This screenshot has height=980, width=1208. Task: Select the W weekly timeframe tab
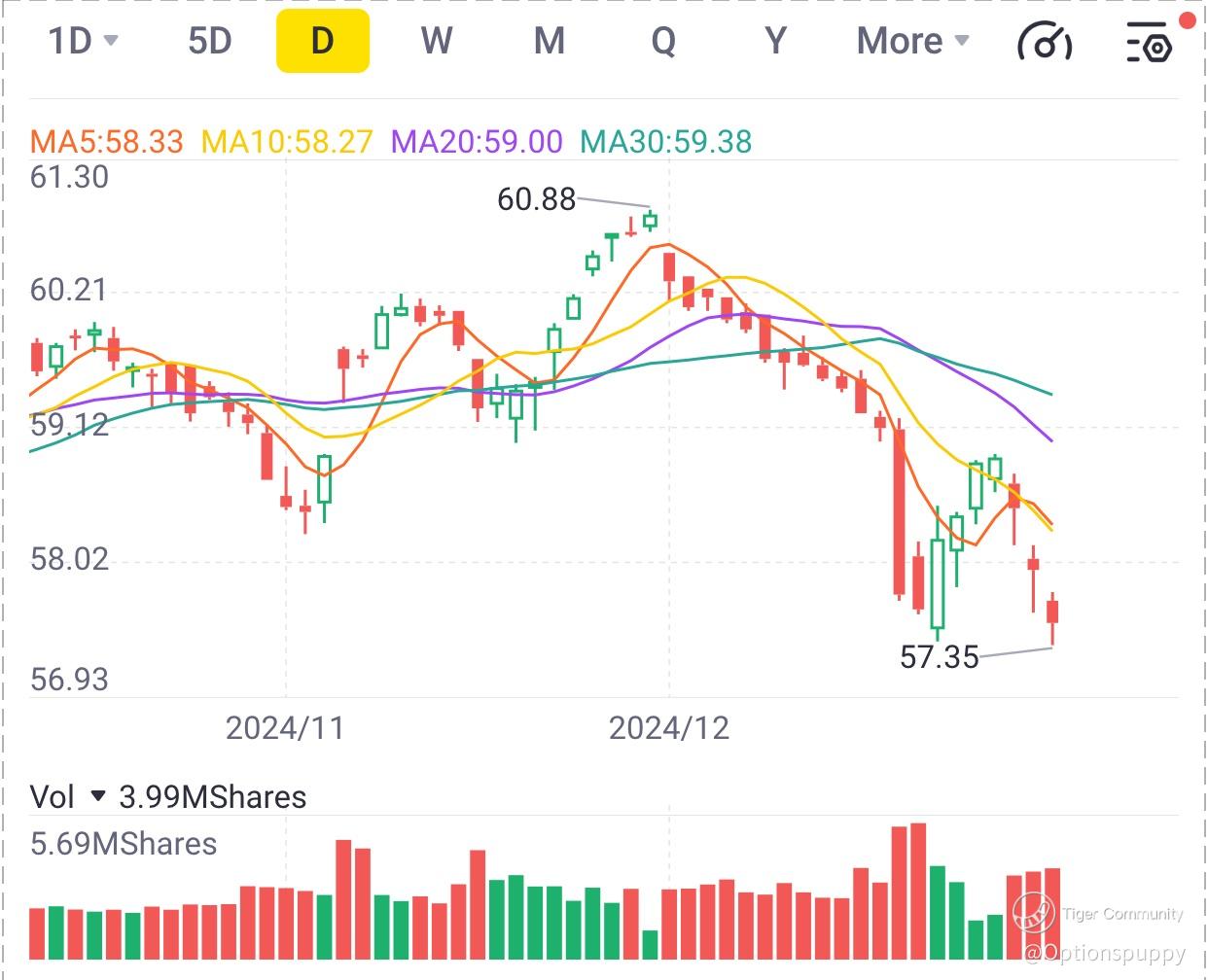tap(437, 41)
